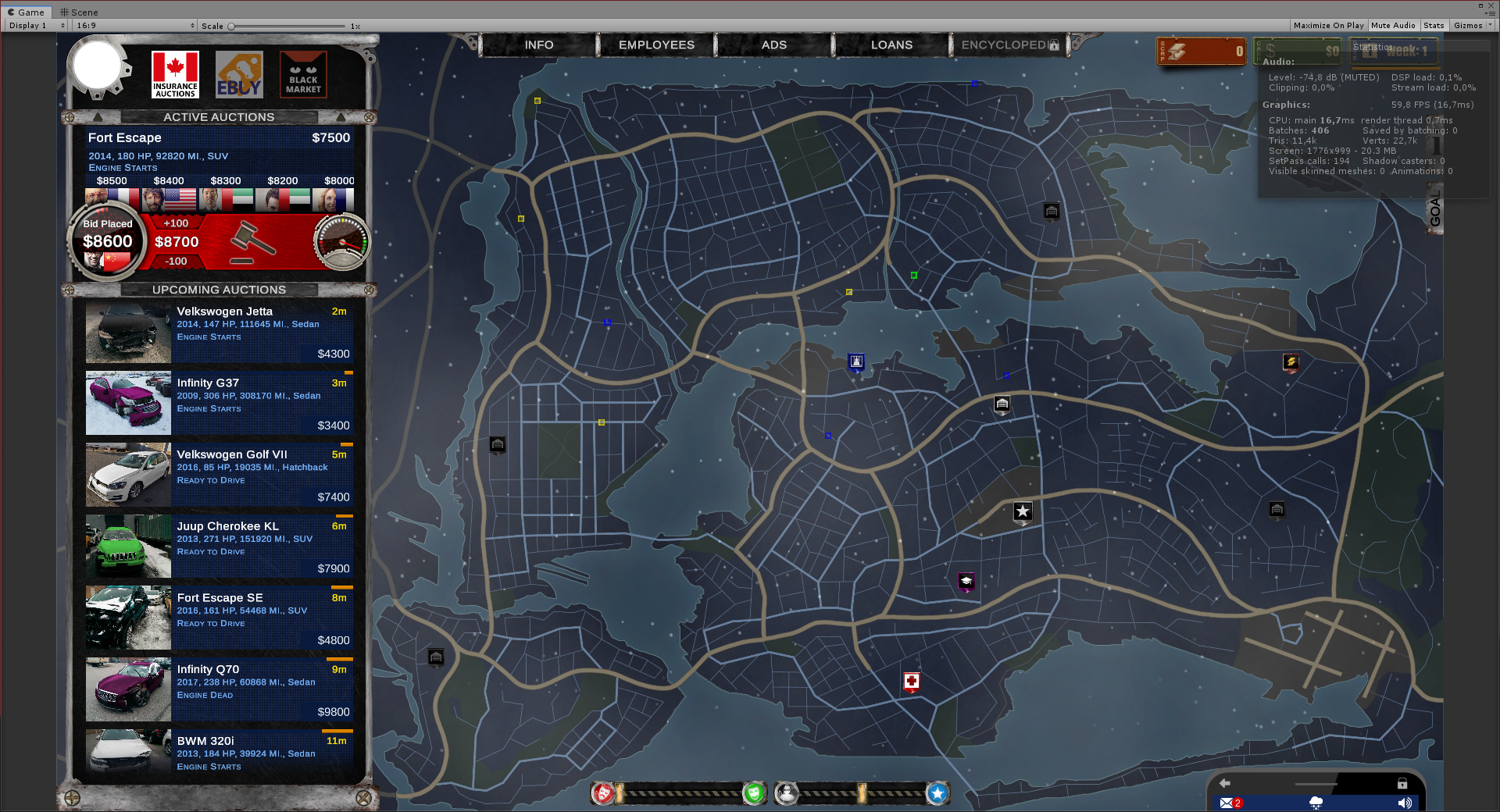This screenshot has width=1500, height=812.
Task: Toggle the Stats overlay button
Action: pyautogui.click(x=1434, y=26)
